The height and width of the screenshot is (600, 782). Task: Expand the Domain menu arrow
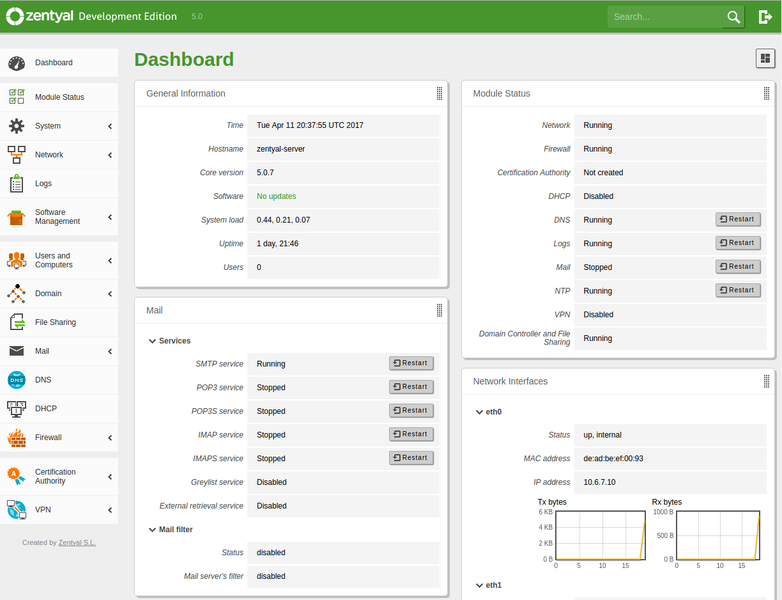click(110, 294)
